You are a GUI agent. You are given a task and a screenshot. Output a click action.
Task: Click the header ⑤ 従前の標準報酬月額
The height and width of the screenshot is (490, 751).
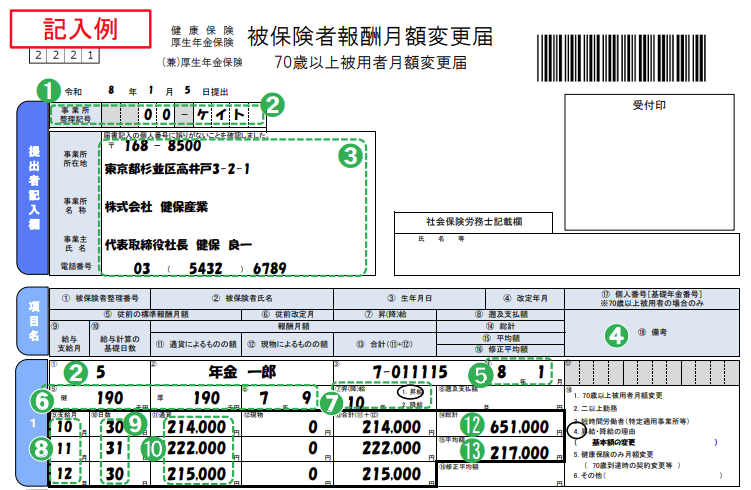pos(146,315)
